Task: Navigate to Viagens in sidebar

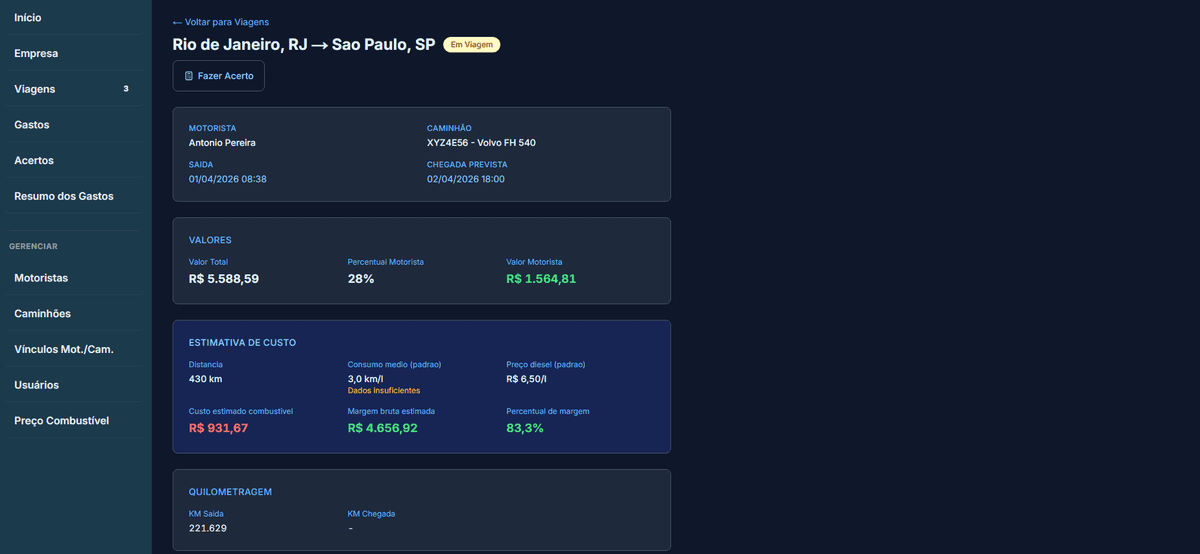Action: [x=35, y=89]
